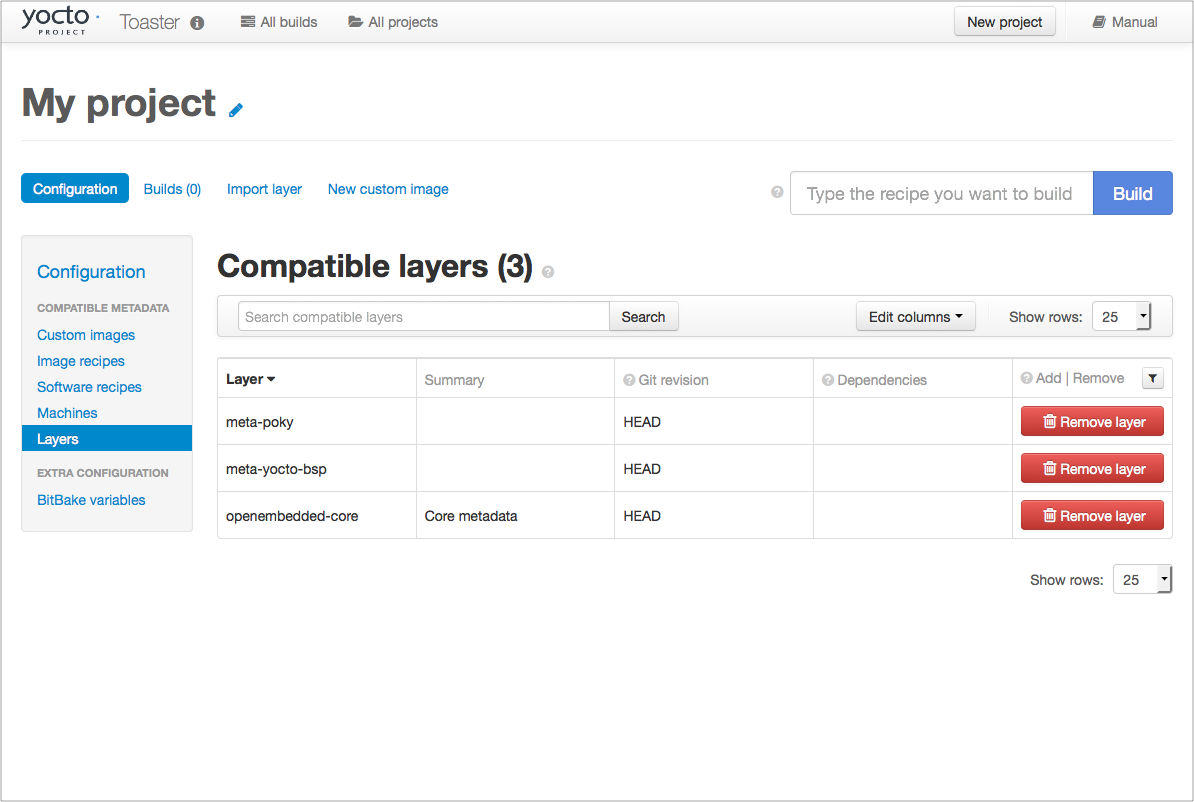Open the Import layer tab
Image resolution: width=1194 pixels, height=802 pixels.
click(264, 189)
